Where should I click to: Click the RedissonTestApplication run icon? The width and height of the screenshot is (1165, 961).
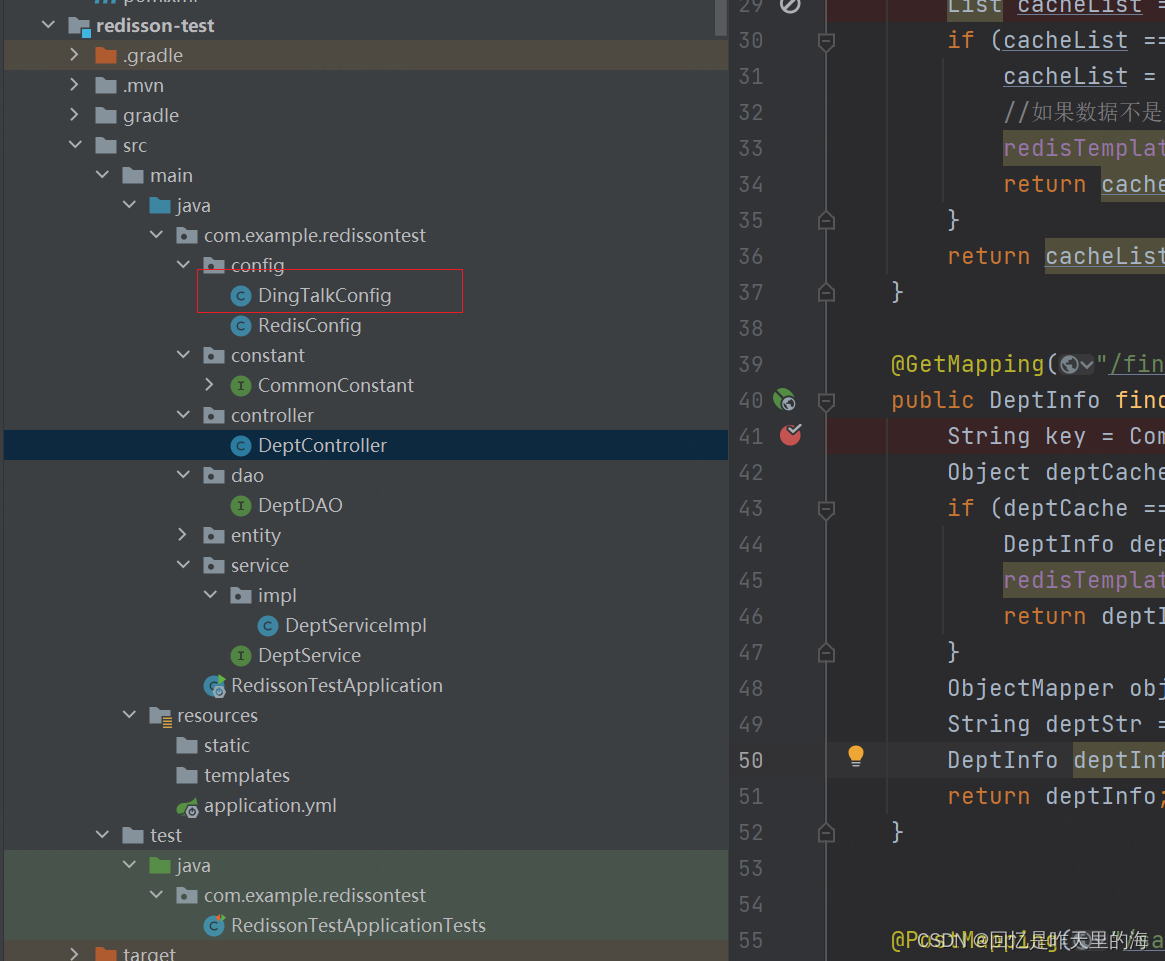[215, 686]
